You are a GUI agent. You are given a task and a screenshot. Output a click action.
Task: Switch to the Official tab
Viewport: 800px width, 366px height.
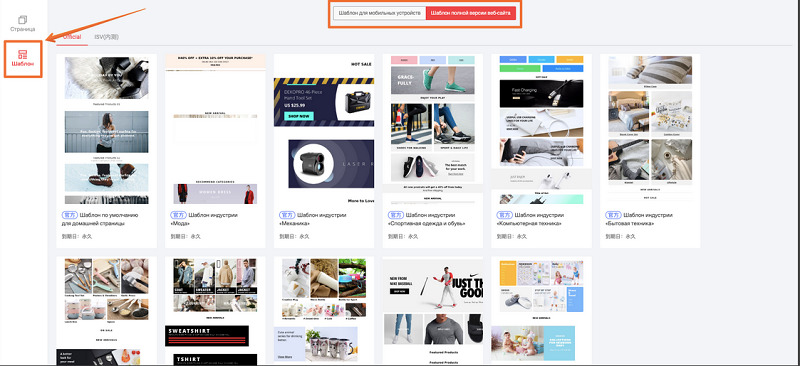pyautogui.click(x=71, y=37)
